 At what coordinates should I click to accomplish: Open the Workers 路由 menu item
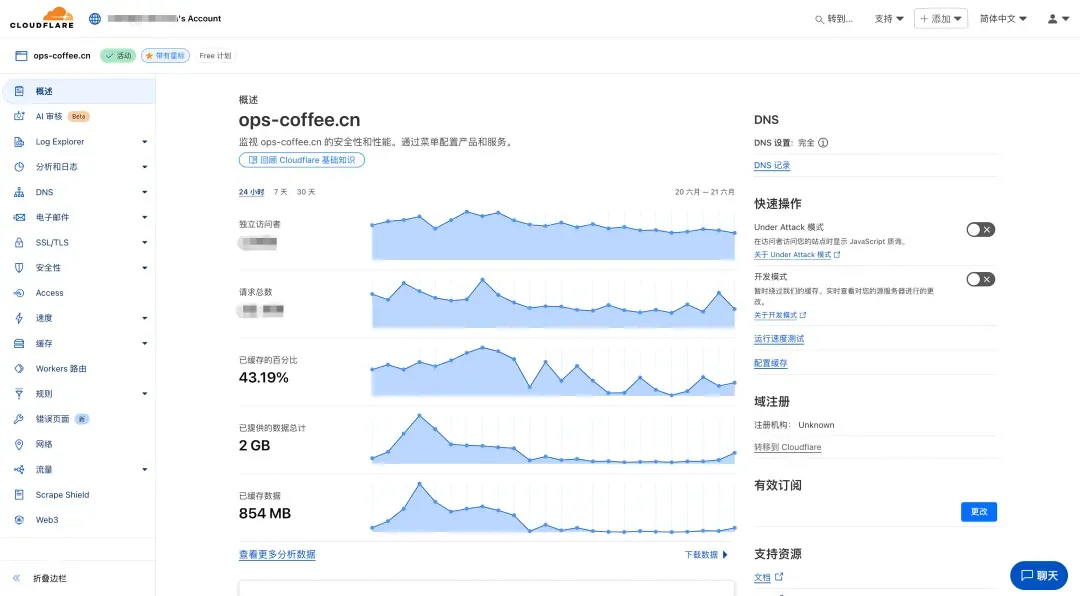click(x=78, y=369)
